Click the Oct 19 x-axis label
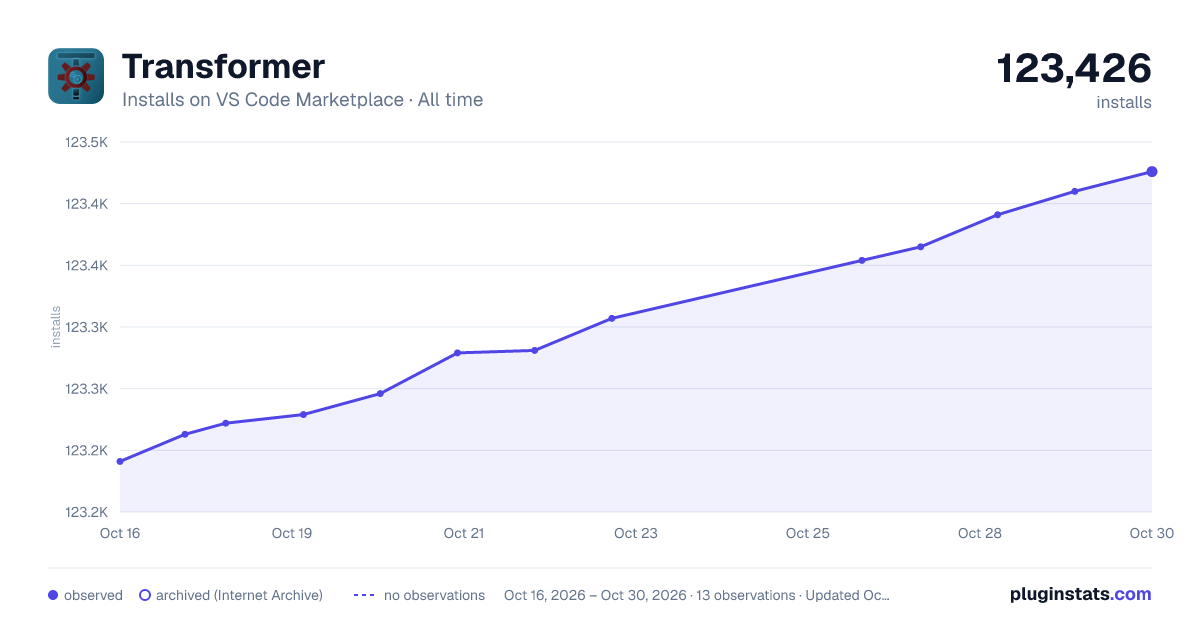This screenshot has width=1200, height=630. click(x=292, y=533)
